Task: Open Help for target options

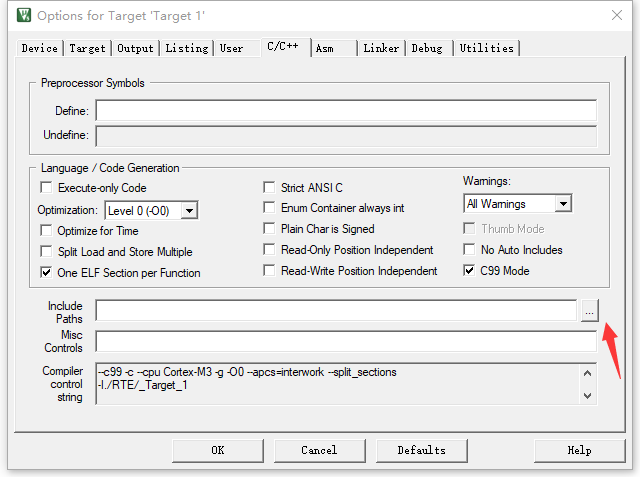Action: pyautogui.click(x=580, y=450)
